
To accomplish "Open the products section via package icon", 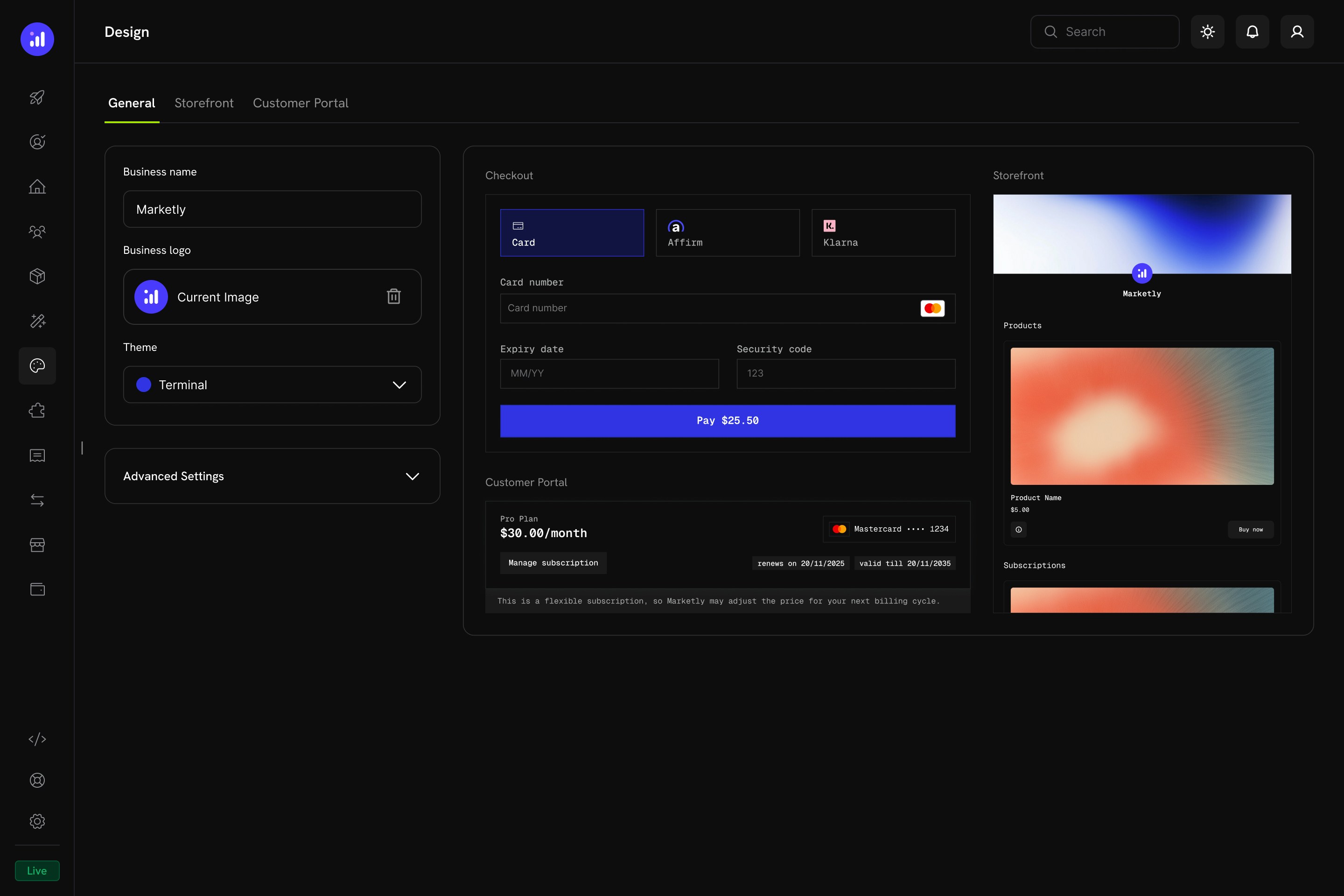I will click(x=37, y=276).
